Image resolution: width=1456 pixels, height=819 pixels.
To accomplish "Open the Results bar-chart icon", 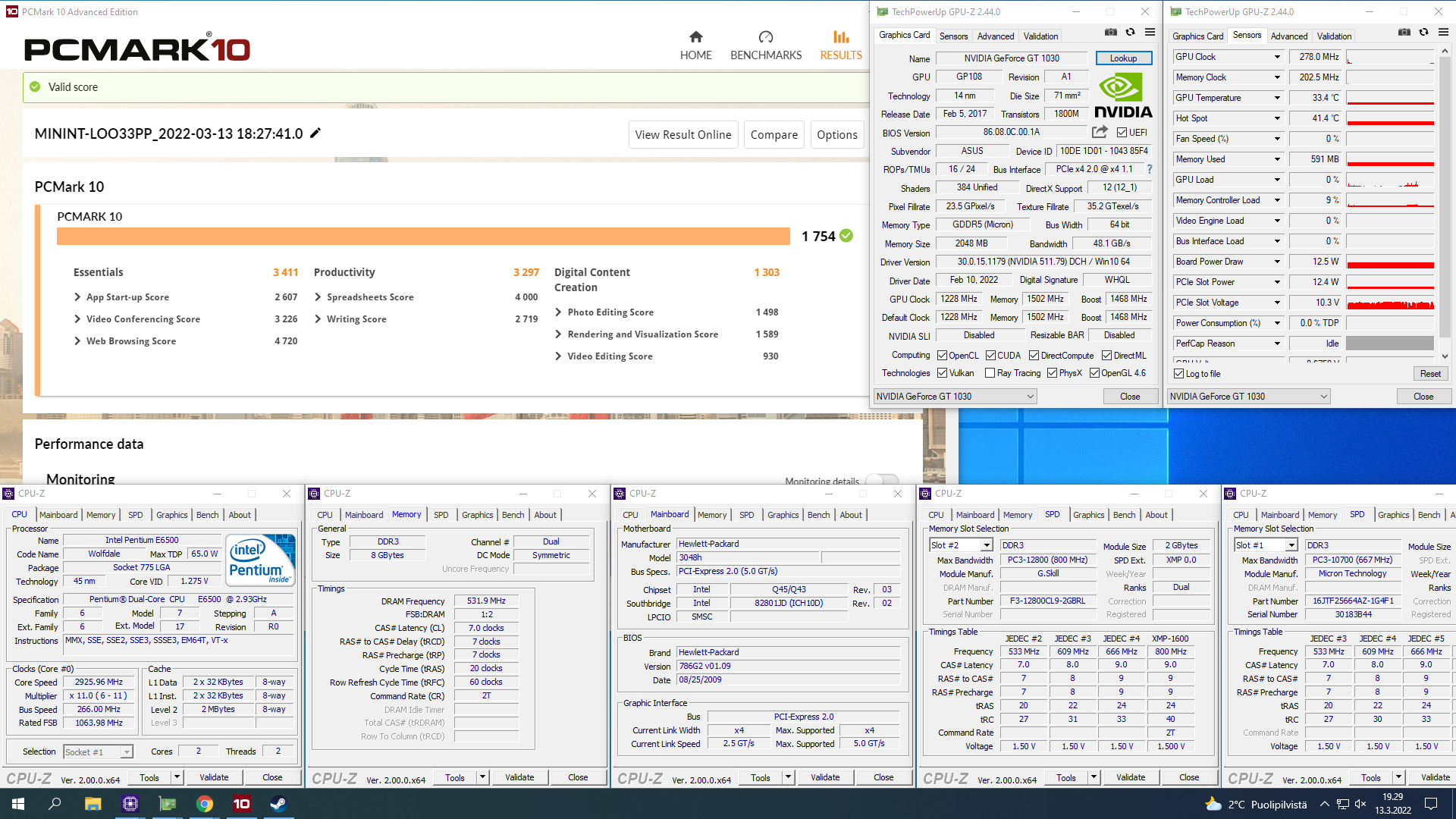I will (841, 36).
